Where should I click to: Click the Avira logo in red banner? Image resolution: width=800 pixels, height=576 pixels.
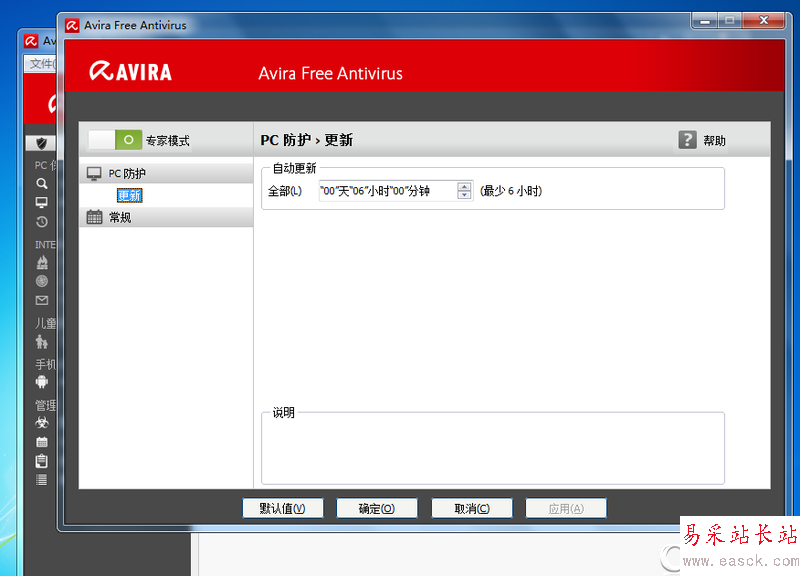pos(131,71)
